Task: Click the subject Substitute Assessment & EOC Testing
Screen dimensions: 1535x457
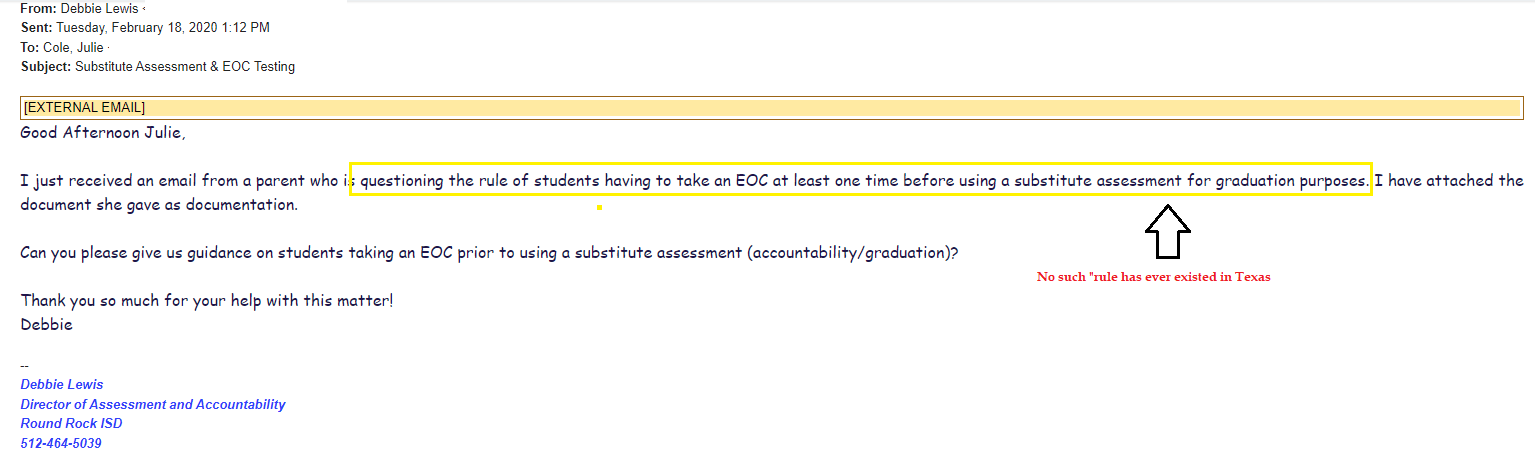Action: point(185,67)
